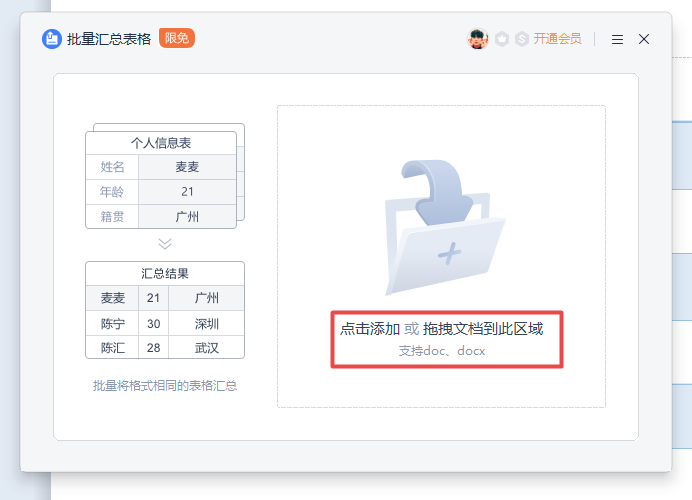Close the 批量汇总表格 dialog
692x500 pixels.
coord(644,39)
